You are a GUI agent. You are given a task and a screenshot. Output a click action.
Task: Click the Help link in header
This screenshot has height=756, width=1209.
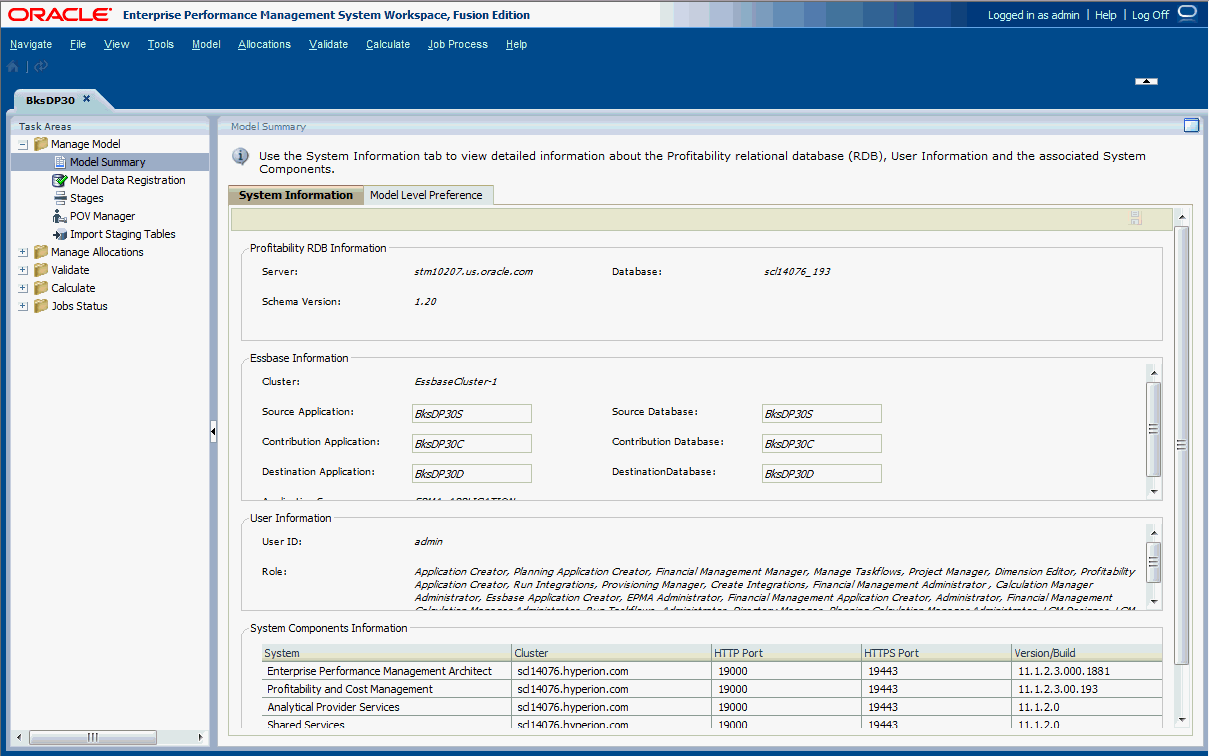[1106, 15]
